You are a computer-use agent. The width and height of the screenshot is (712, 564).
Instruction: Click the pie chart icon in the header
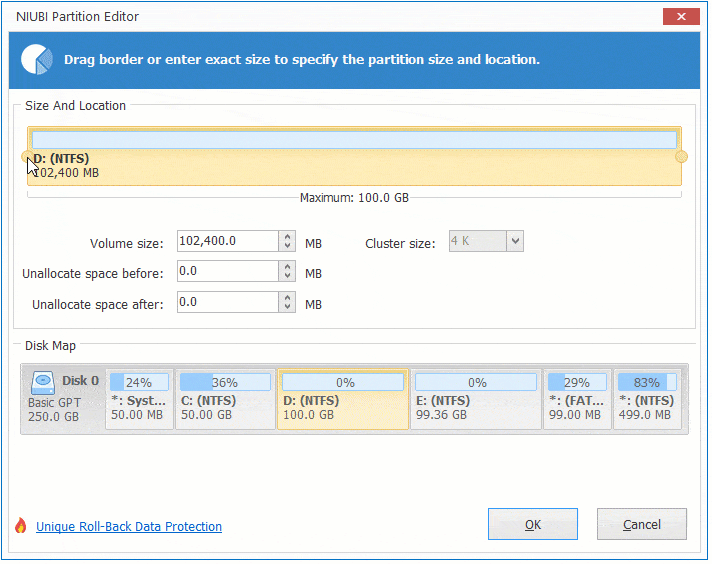[37, 59]
